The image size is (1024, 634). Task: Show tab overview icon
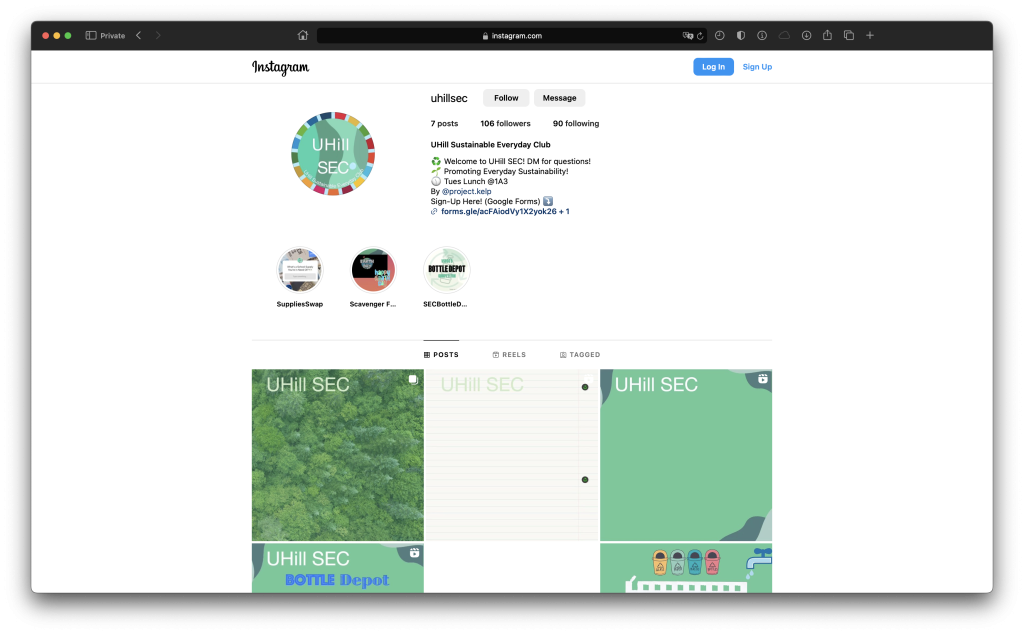(849, 35)
